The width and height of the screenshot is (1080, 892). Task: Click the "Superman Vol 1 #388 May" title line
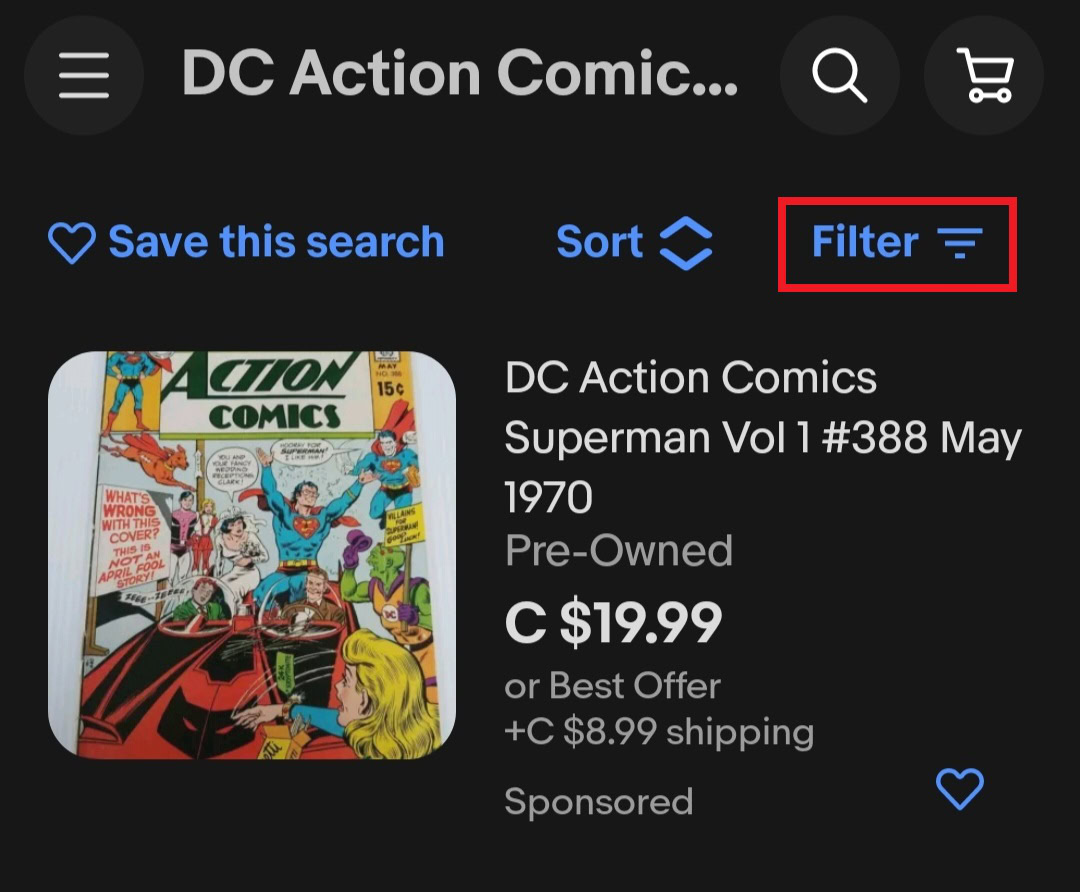[763, 438]
